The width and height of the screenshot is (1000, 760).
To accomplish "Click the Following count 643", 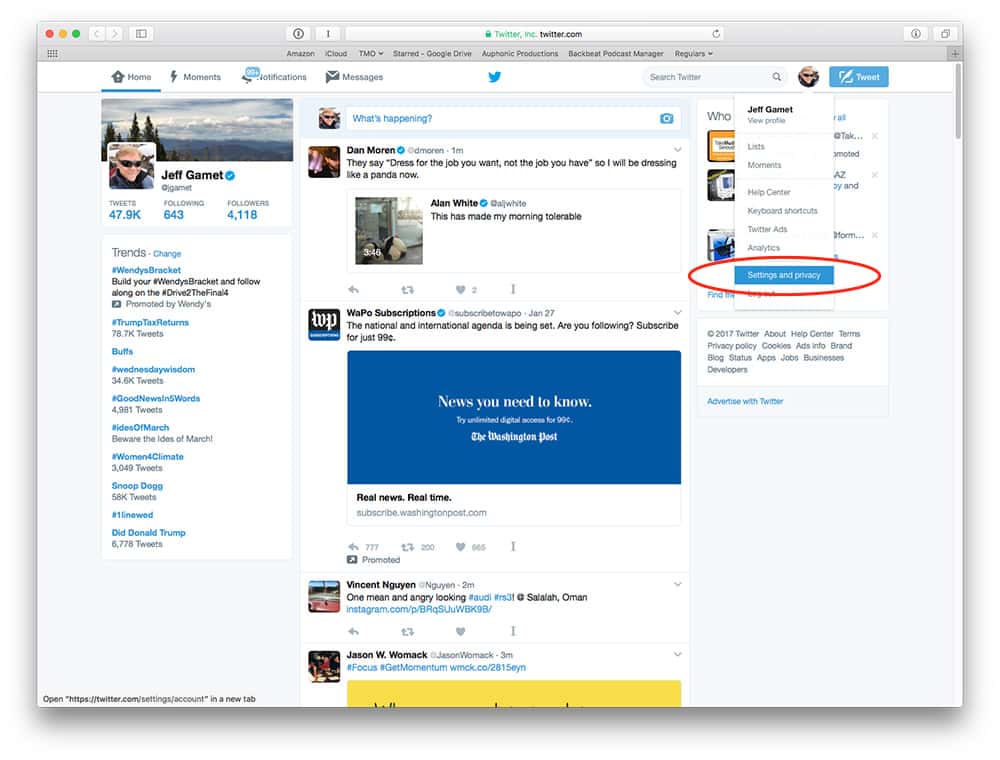I will (x=173, y=215).
